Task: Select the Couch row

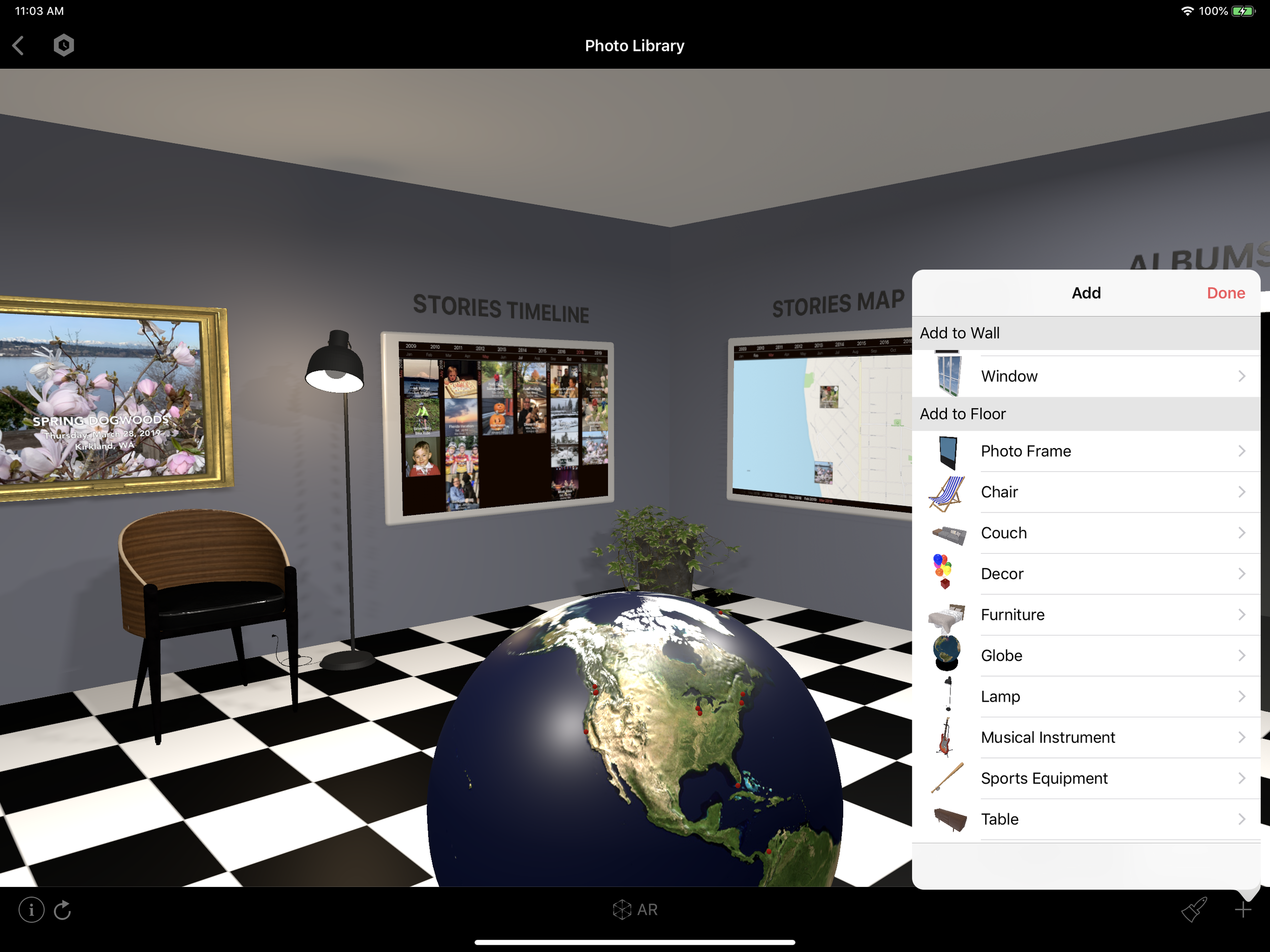Action: pyautogui.click(x=1085, y=533)
